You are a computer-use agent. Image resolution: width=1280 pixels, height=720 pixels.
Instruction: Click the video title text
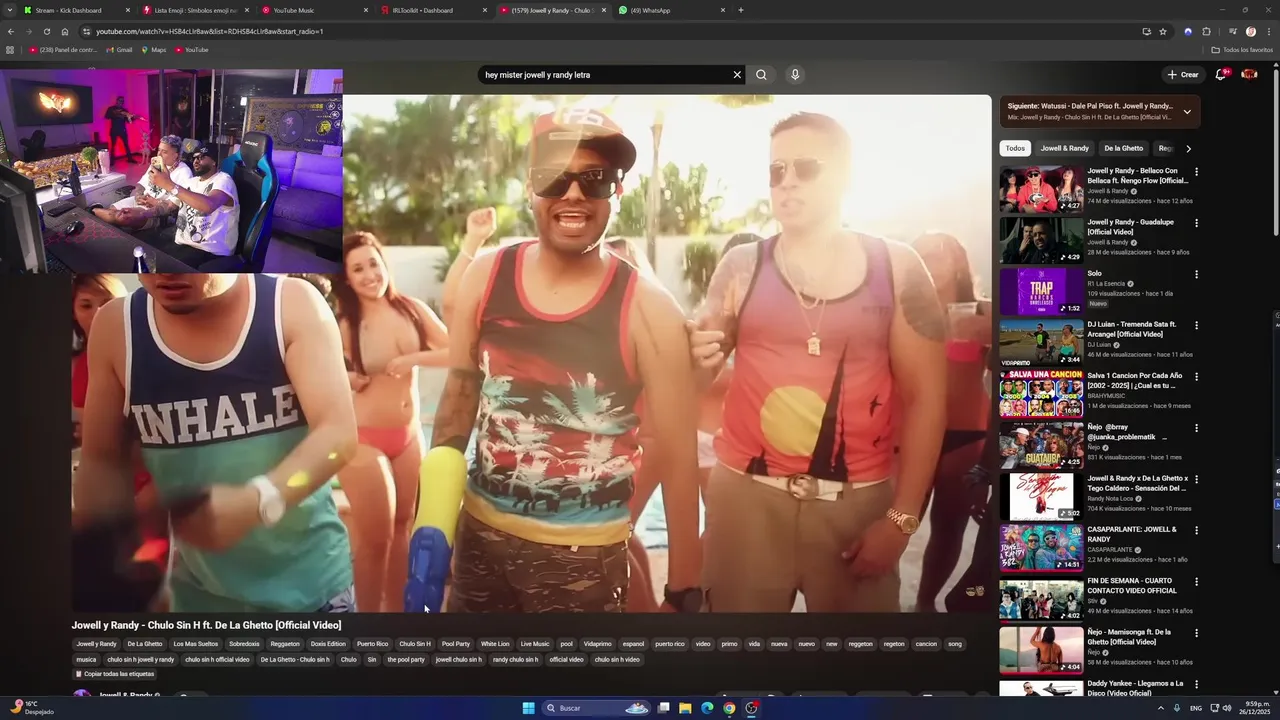(206, 625)
